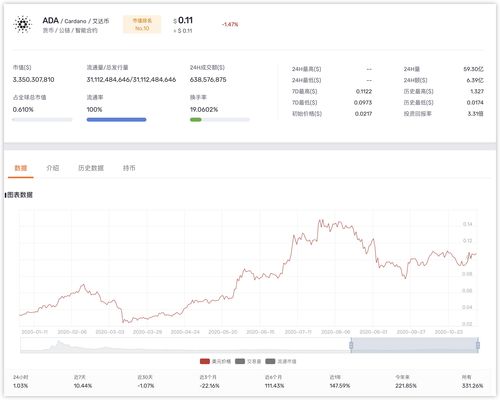
Task: Click the coin category tags under ADA
Action: [70, 30]
